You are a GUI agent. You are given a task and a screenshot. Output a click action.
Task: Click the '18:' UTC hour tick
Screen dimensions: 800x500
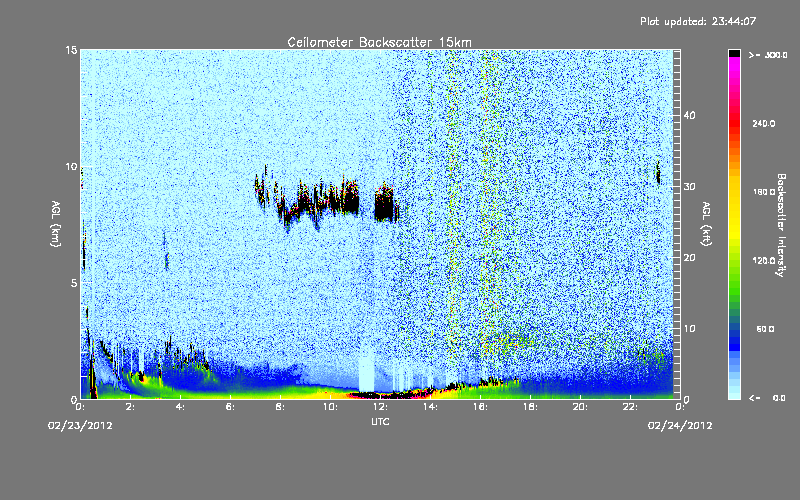tap(530, 407)
